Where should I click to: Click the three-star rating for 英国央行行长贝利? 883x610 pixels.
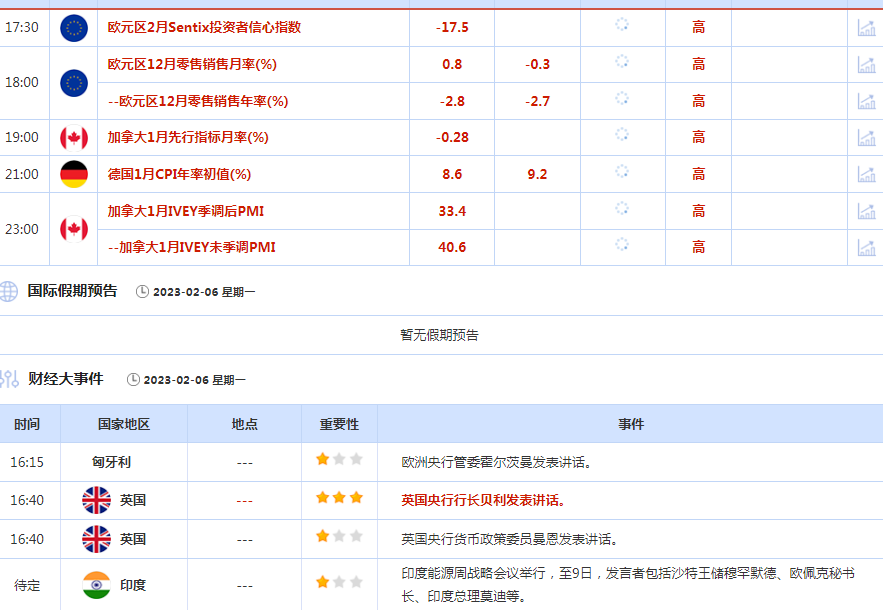click(x=339, y=498)
